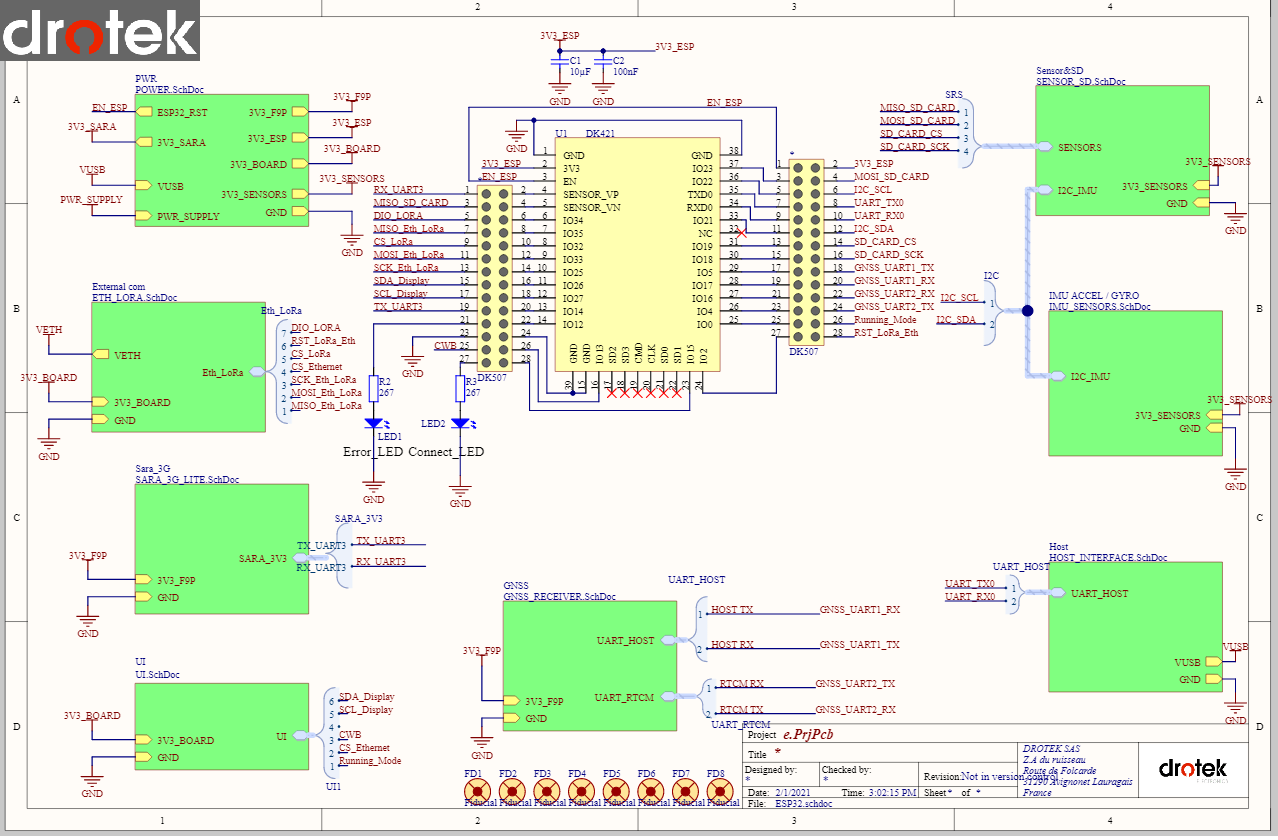Open the GNSS_RECEIVER.SchDoc sheet symbol
1278x840 pixels.
point(588,665)
